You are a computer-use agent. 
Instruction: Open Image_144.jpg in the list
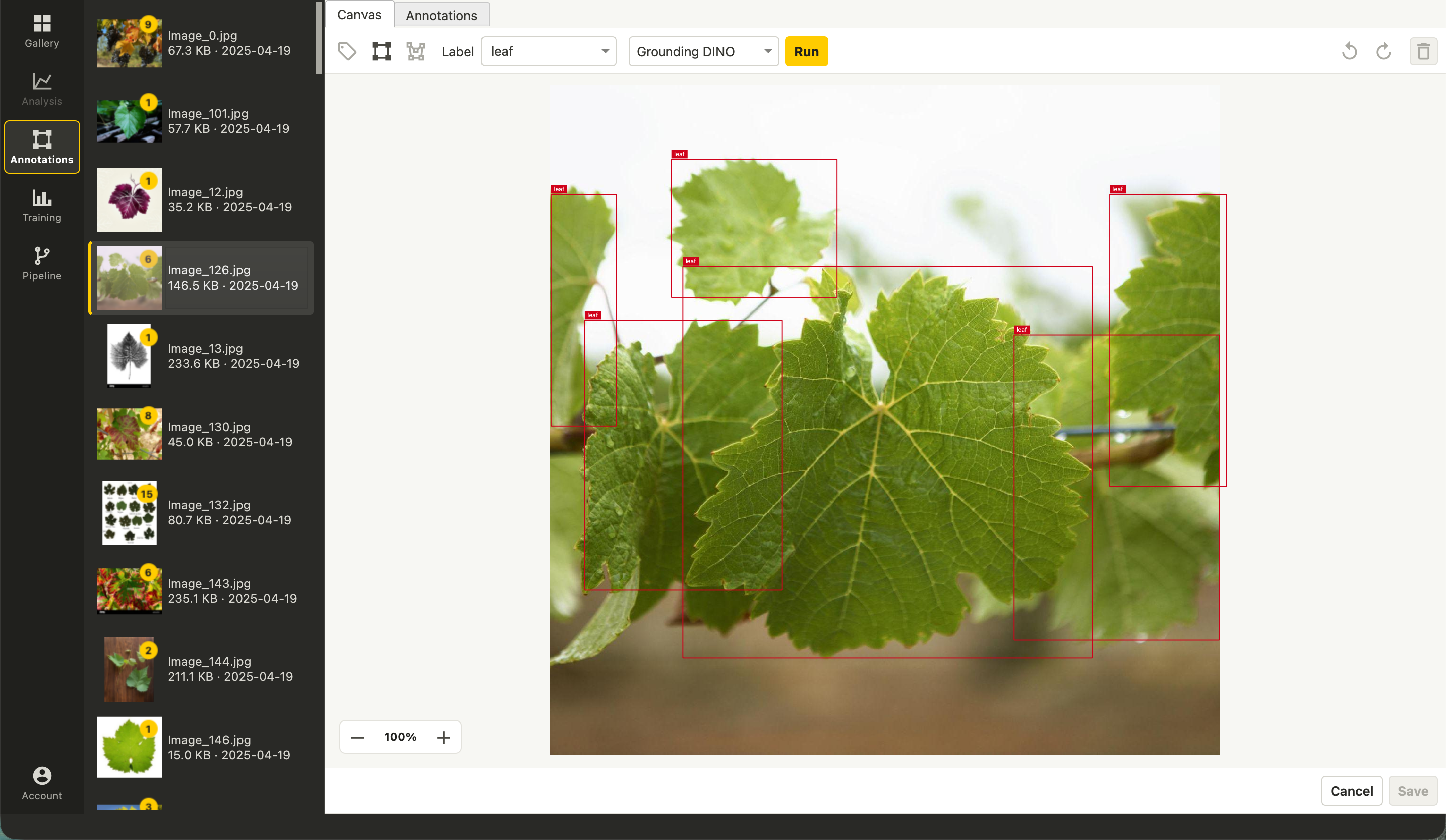coord(202,669)
